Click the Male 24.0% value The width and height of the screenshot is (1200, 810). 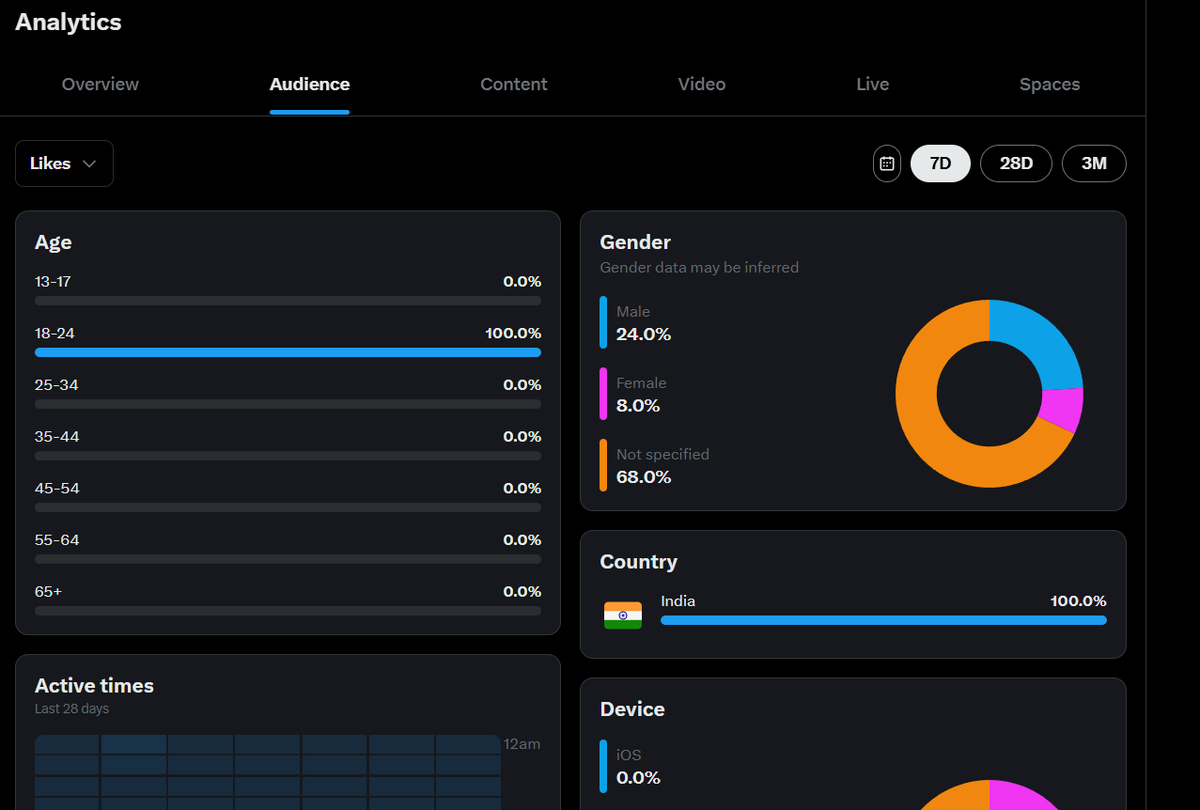(643, 334)
